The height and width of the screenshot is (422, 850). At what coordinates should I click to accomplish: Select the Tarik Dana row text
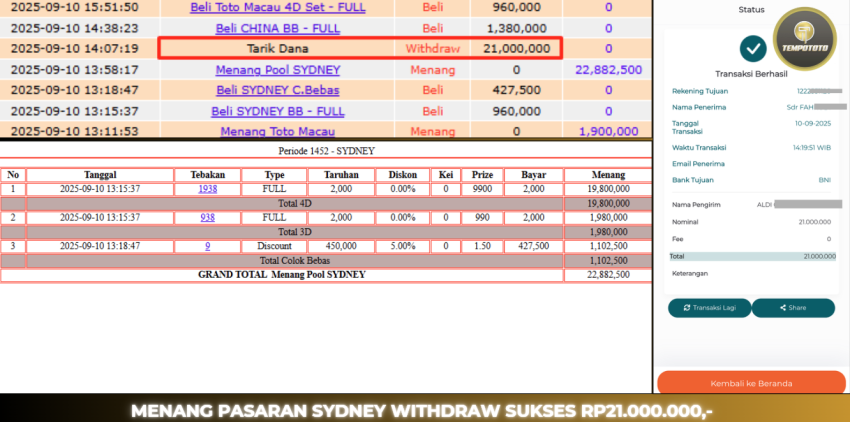point(278,48)
